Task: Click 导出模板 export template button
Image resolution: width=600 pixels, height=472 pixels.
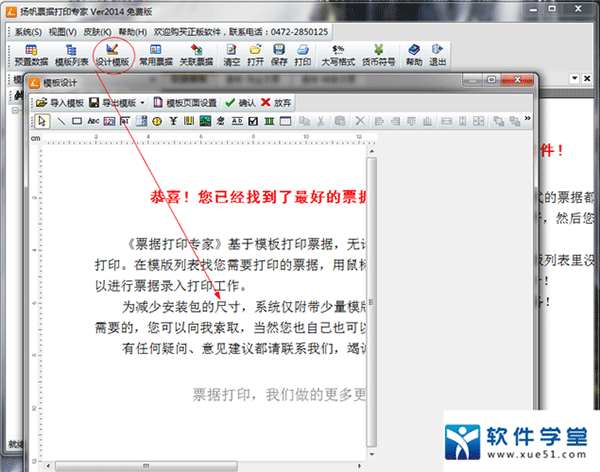Action: click(x=113, y=103)
